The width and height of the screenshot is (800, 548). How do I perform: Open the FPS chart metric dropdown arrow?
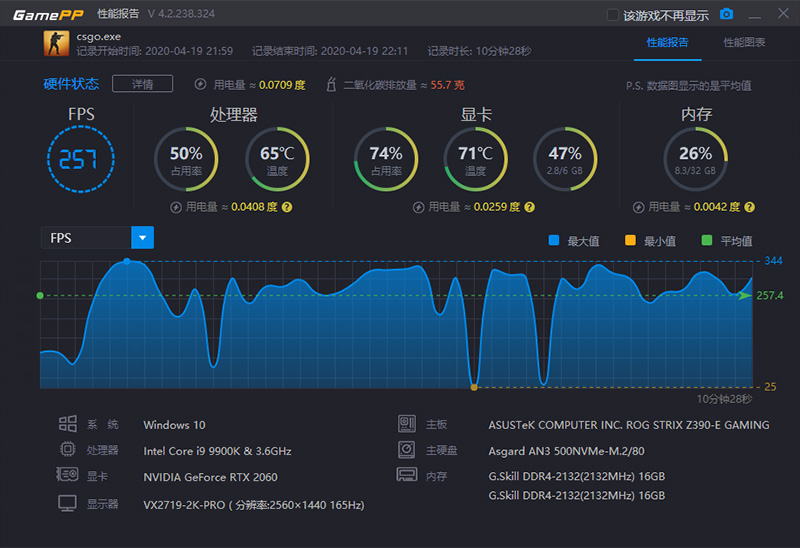[x=142, y=238]
